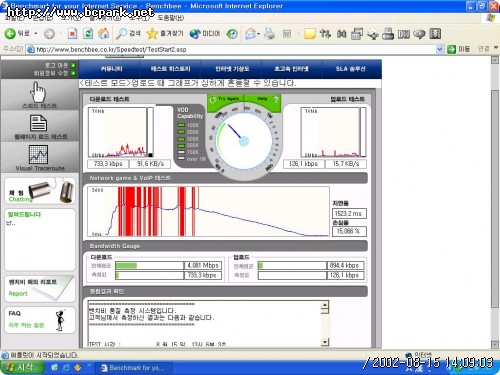Image resolution: width=500 pixels, height=375 pixels.
Task: Click the 자주 하는 질문 FAQ link
Action: coord(26,325)
